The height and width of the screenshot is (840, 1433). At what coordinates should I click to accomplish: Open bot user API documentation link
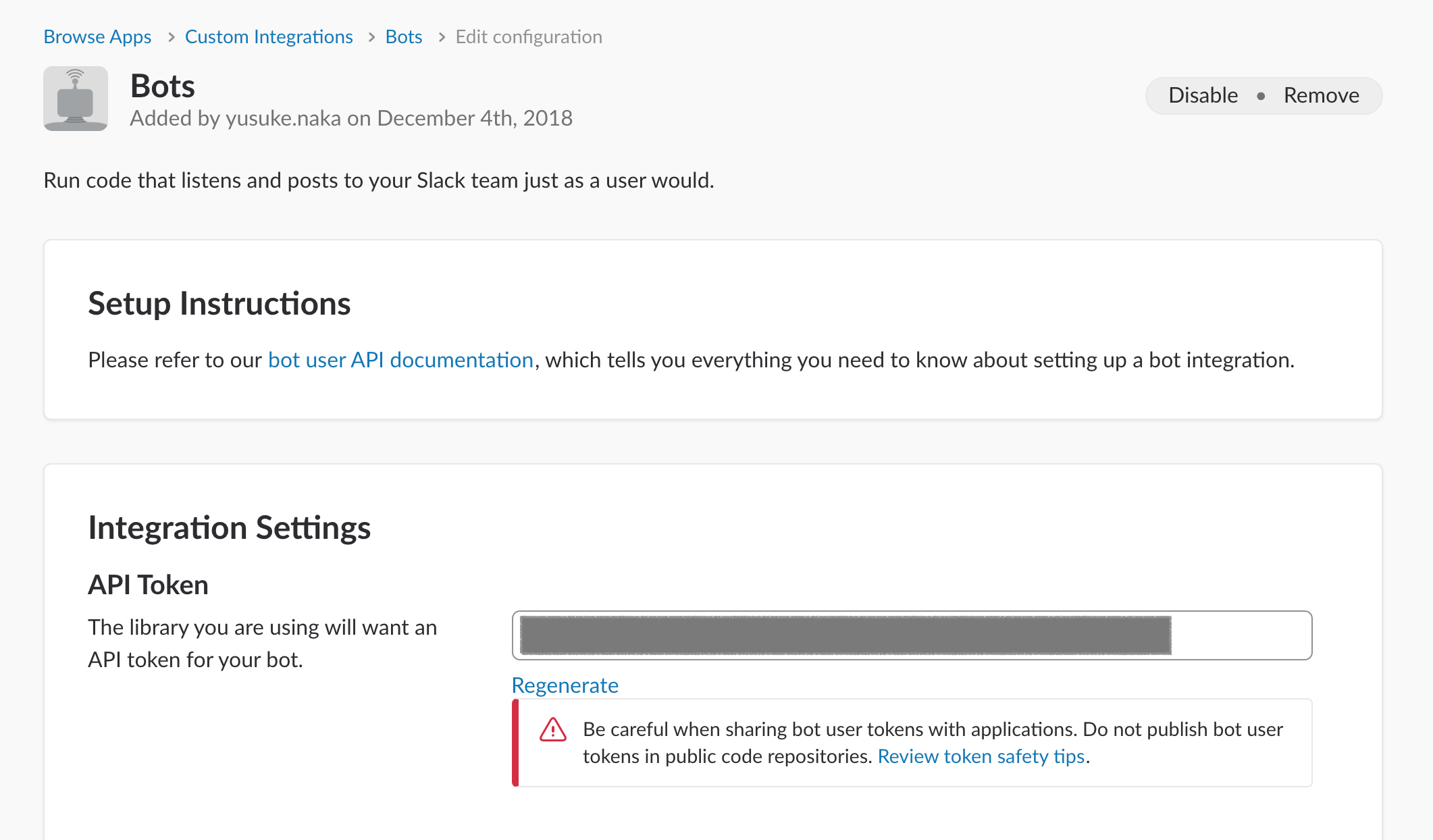400,360
